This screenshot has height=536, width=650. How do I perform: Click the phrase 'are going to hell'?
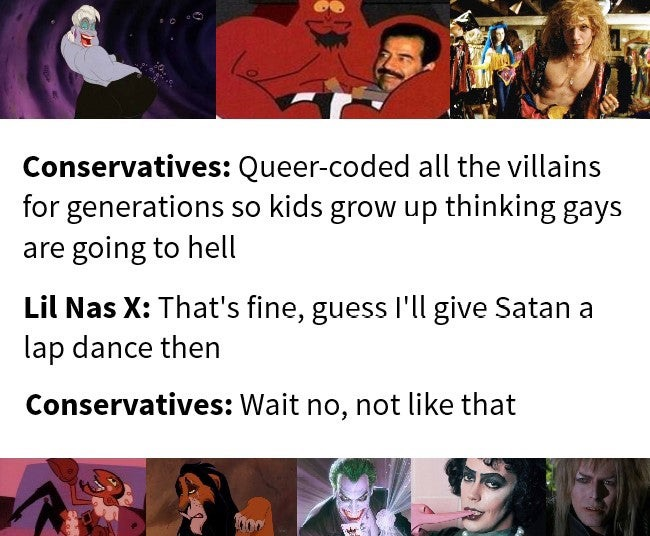pyautogui.click(x=129, y=249)
